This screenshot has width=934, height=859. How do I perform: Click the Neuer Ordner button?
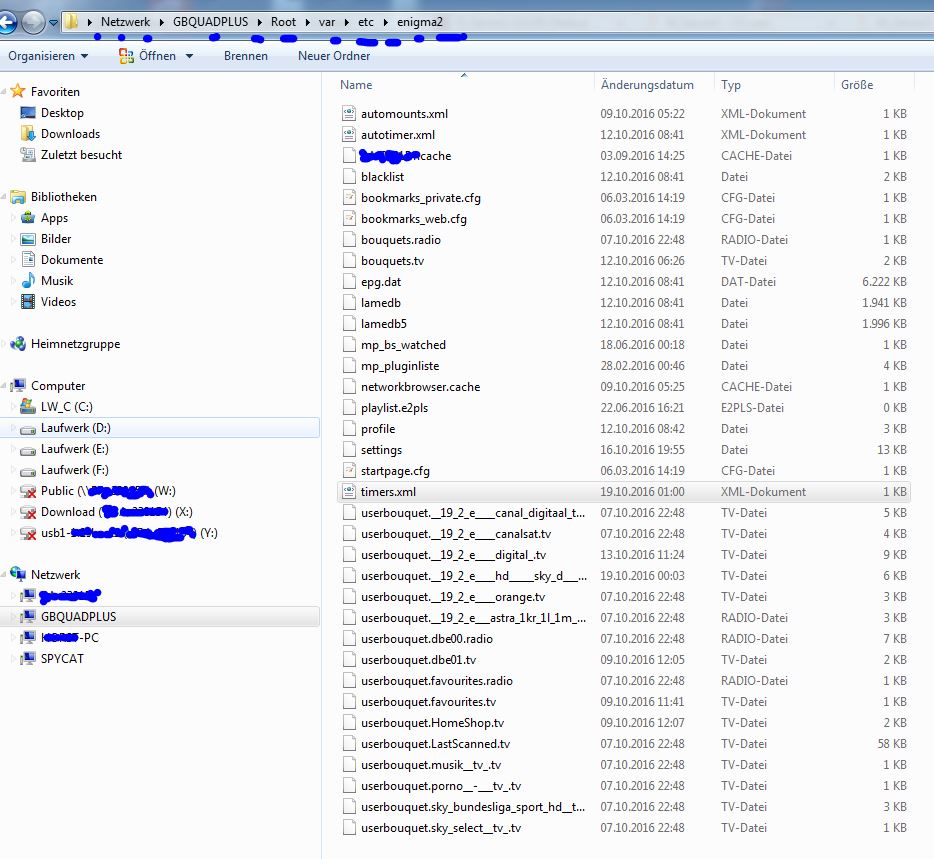pyautogui.click(x=334, y=56)
